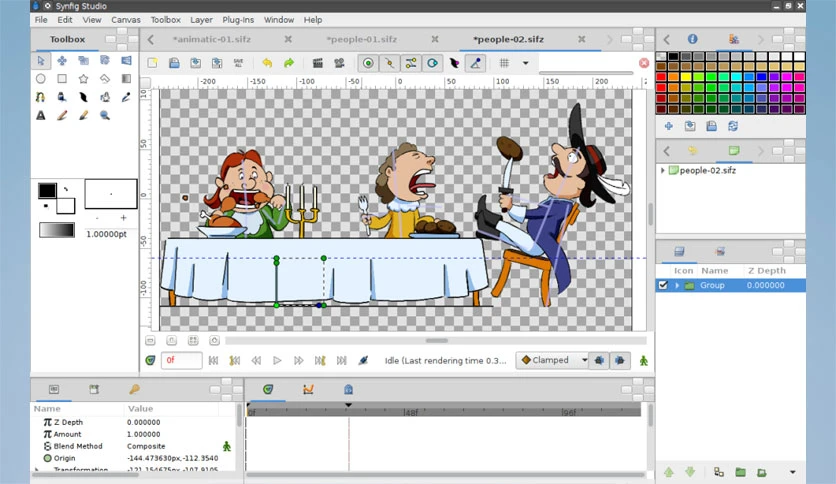Viewport: 836px width, 484px height.
Task: Switch to the people-01.sifz tab
Action: coord(361,39)
